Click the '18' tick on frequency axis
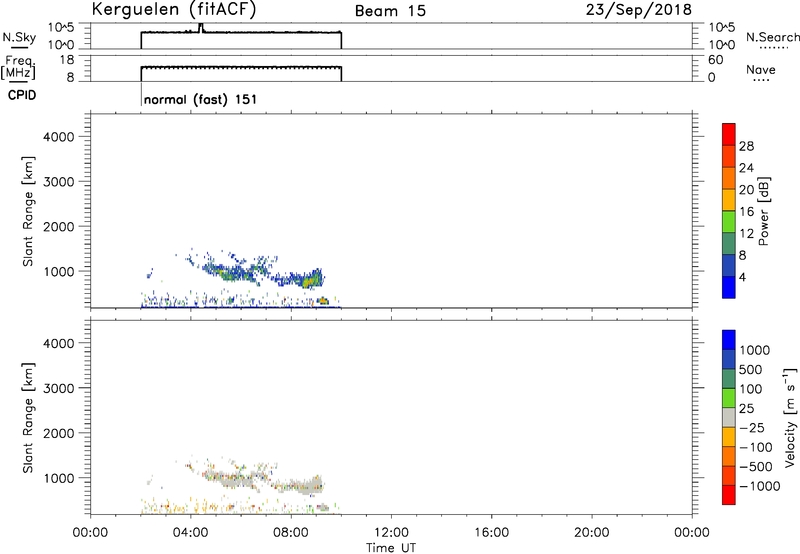Image resolution: width=800 pixels, height=554 pixels. pyautogui.click(x=67, y=60)
